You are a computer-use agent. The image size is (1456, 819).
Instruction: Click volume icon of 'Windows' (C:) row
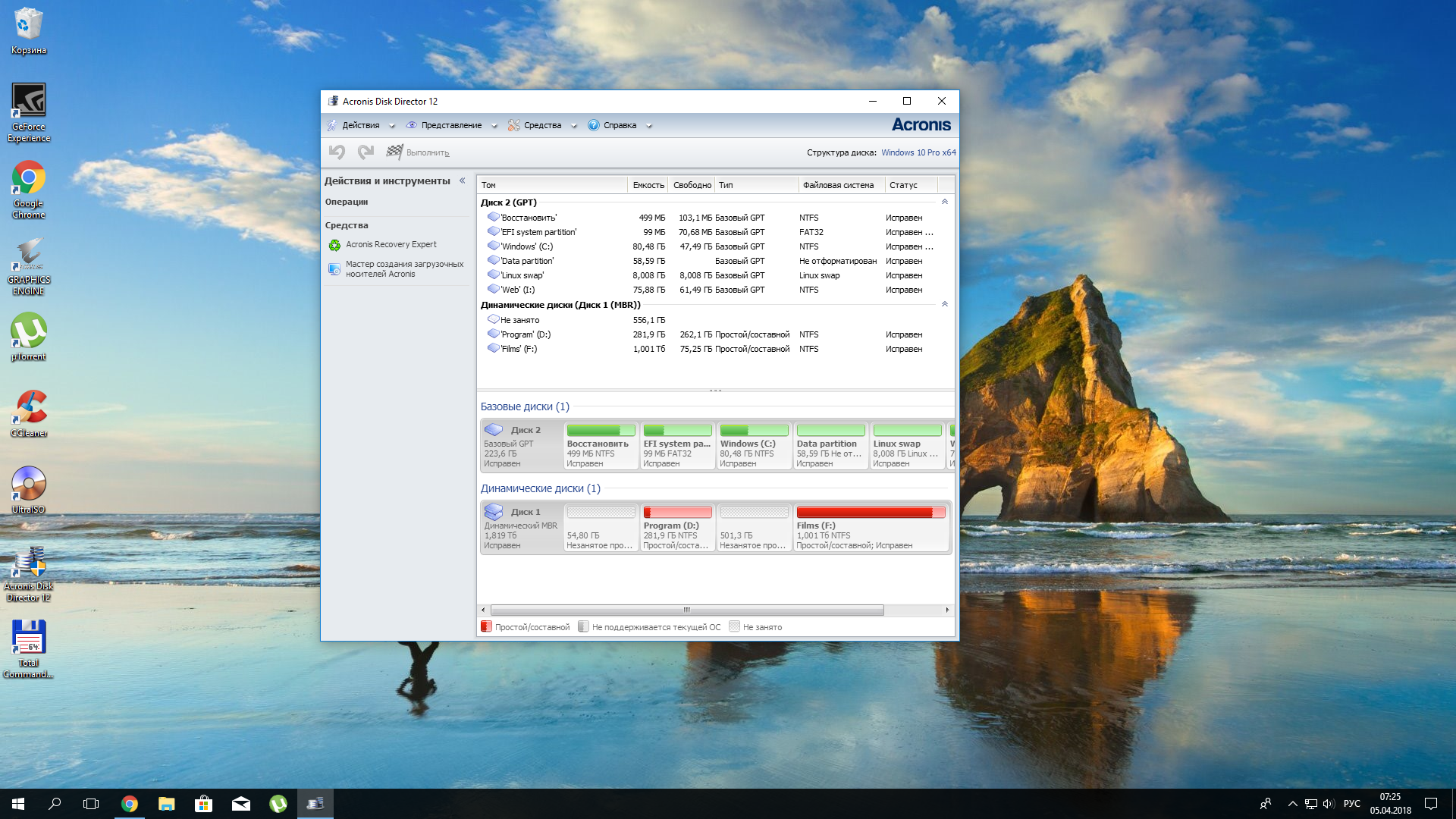point(493,246)
